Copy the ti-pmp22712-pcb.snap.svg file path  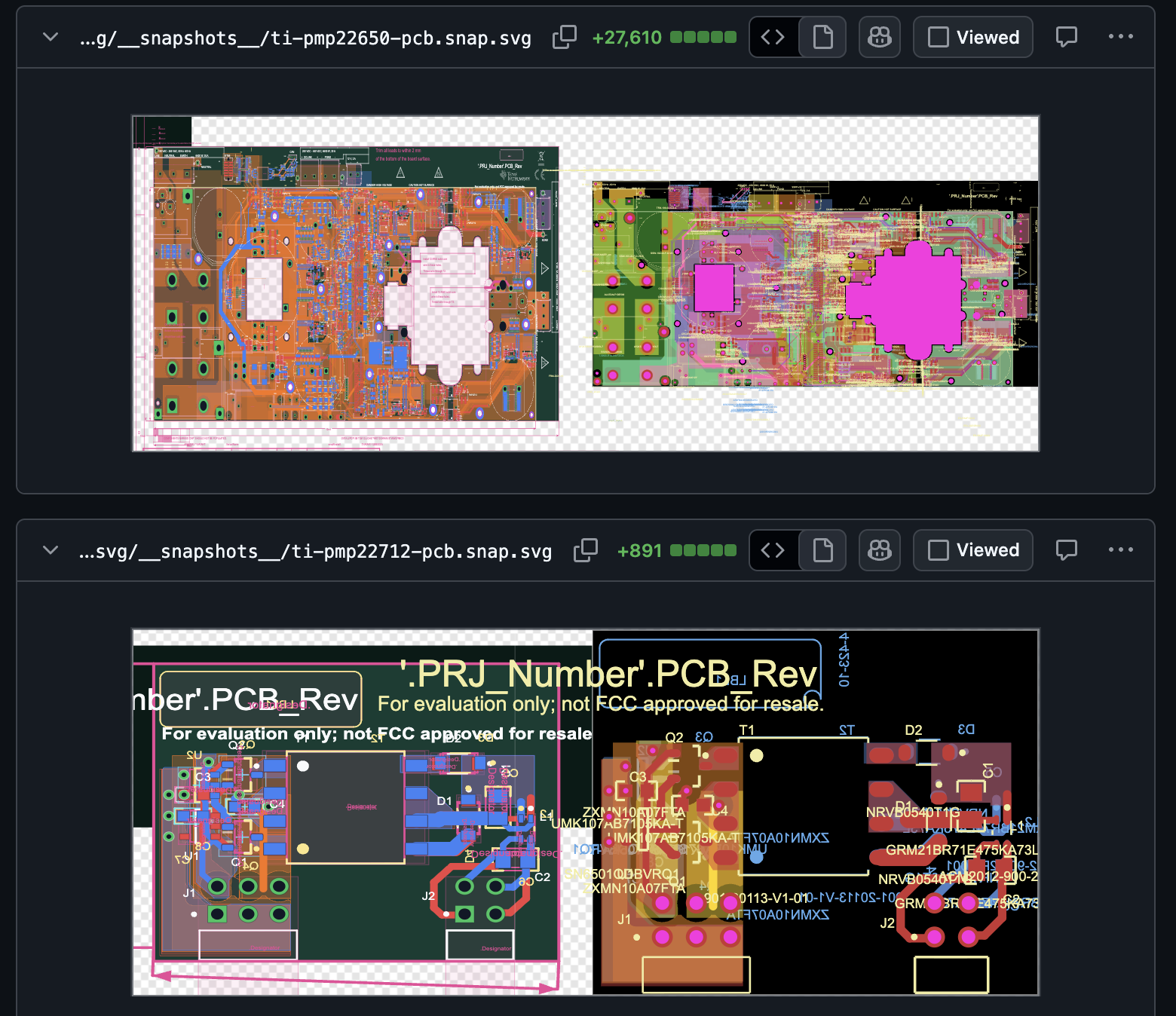(x=586, y=550)
